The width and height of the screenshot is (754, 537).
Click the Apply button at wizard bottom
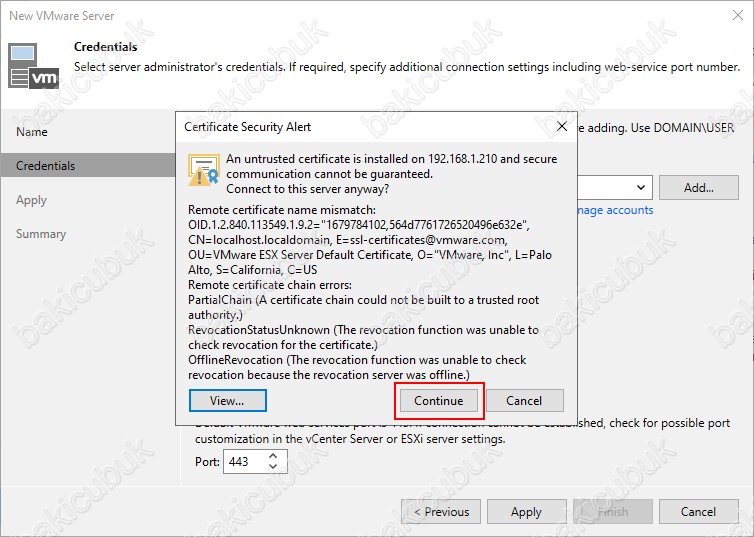click(x=527, y=512)
